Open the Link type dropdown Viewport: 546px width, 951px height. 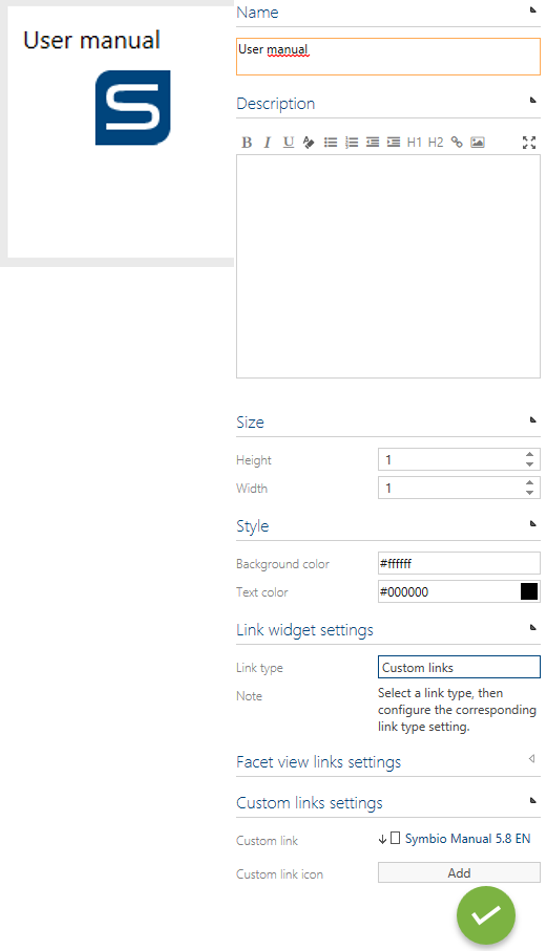[459, 667]
